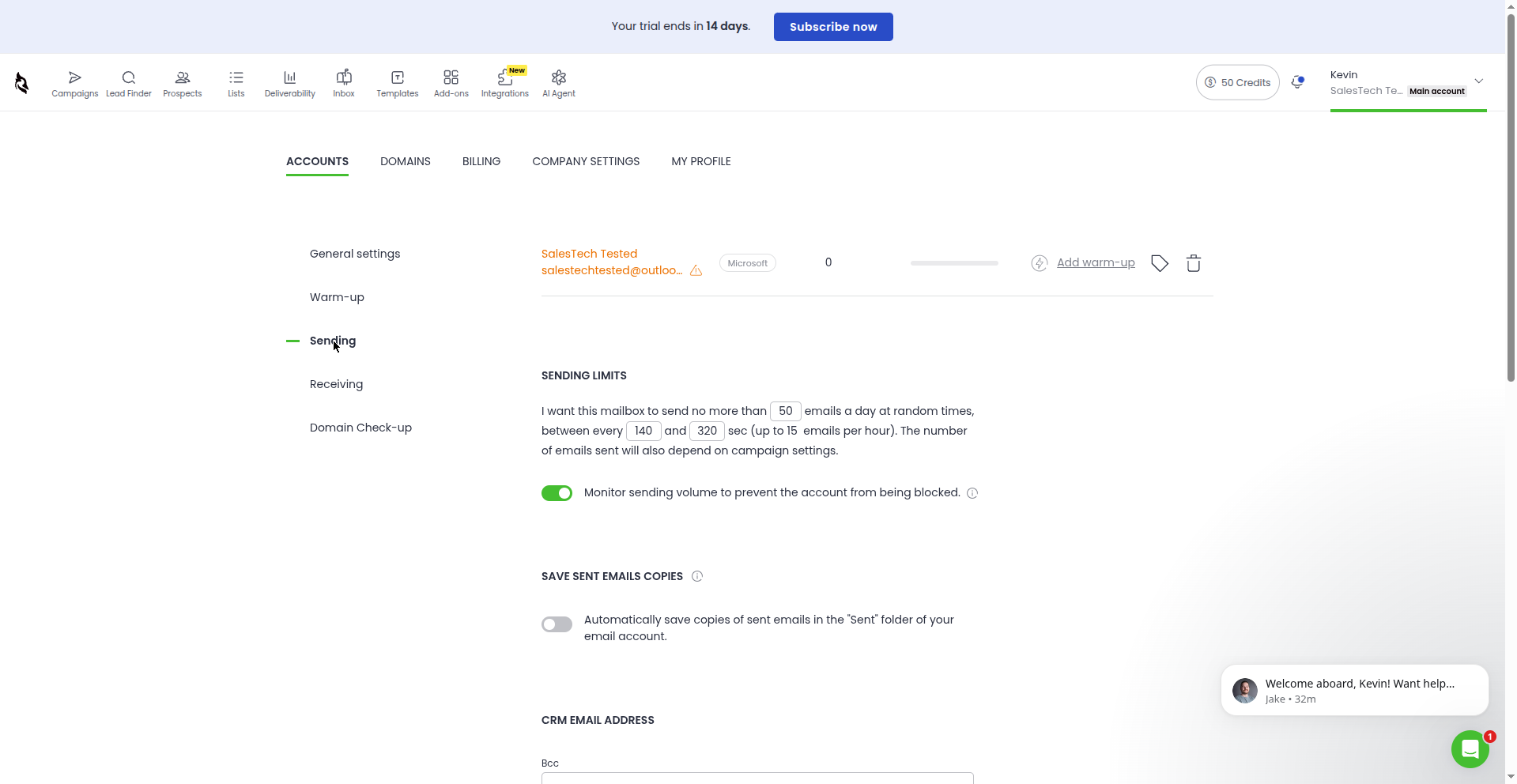Open notifications bell

tap(1297, 82)
